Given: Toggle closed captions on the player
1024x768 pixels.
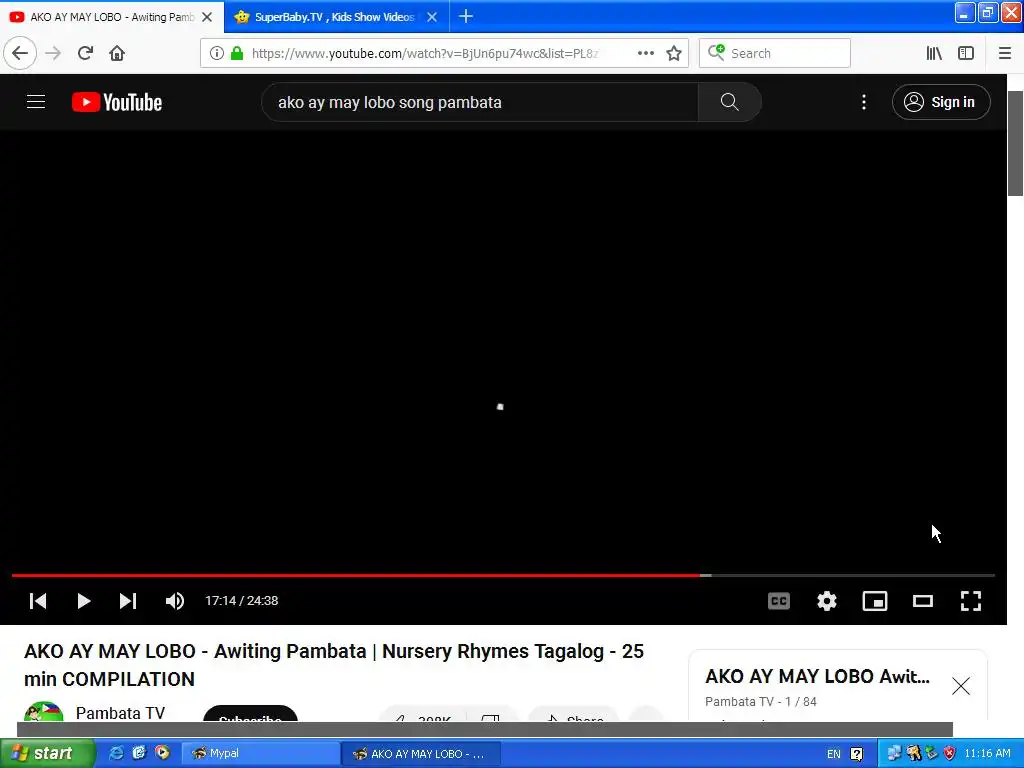Looking at the screenshot, I should coord(778,601).
